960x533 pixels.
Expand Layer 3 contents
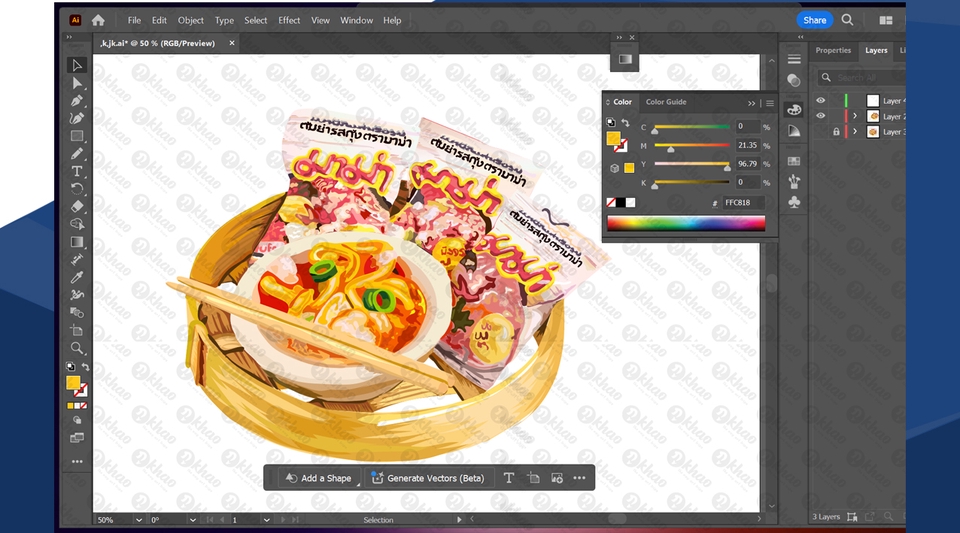pyautogui.click(x=855, y=132)
